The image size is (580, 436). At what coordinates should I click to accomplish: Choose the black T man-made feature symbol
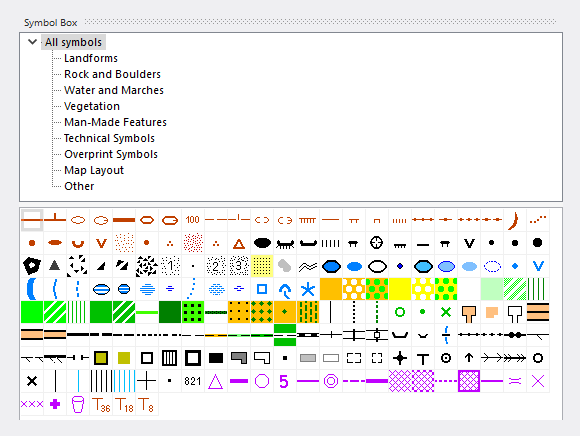point(423,358)
